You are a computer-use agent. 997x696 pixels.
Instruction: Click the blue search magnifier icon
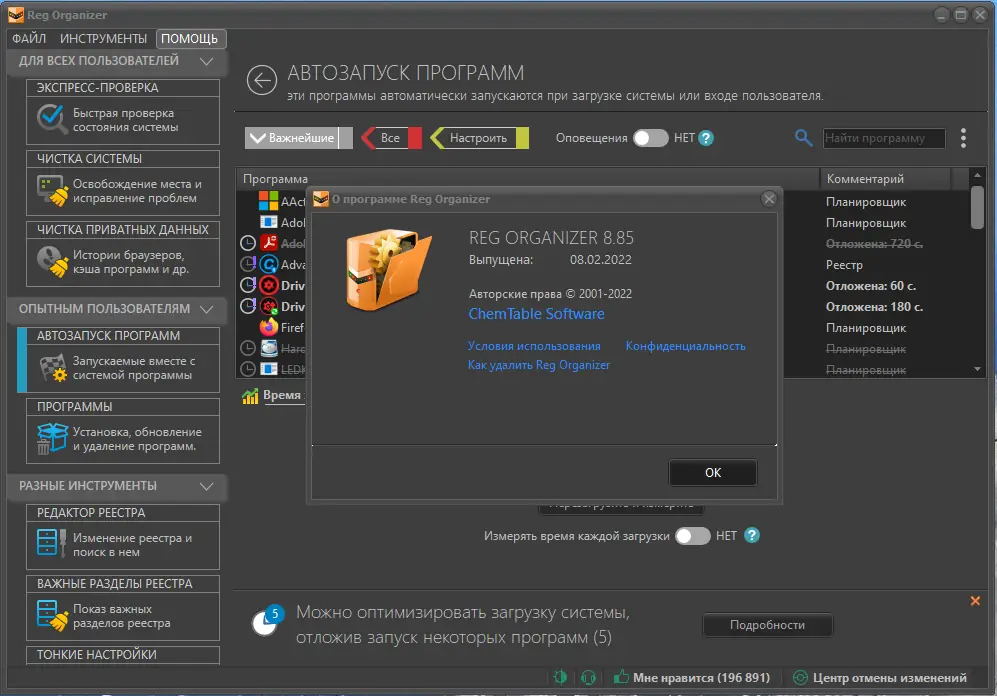point(802,137)
